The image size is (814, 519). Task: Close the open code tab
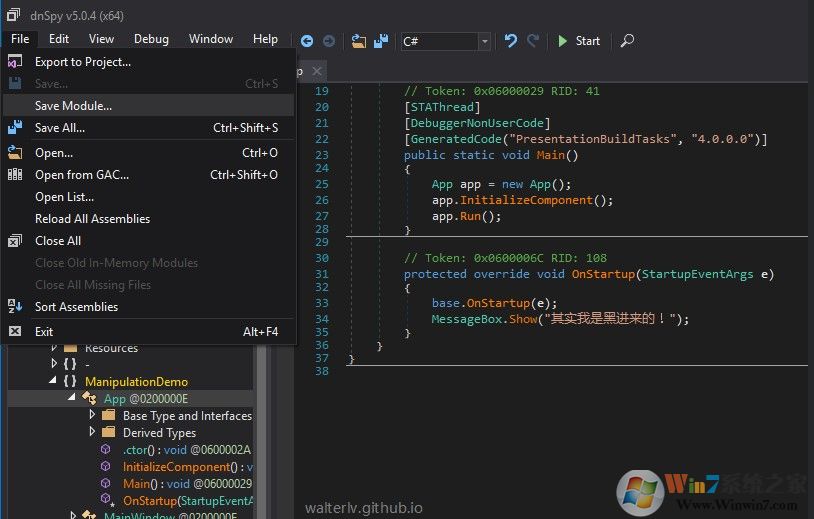click(x=317, y=71)
